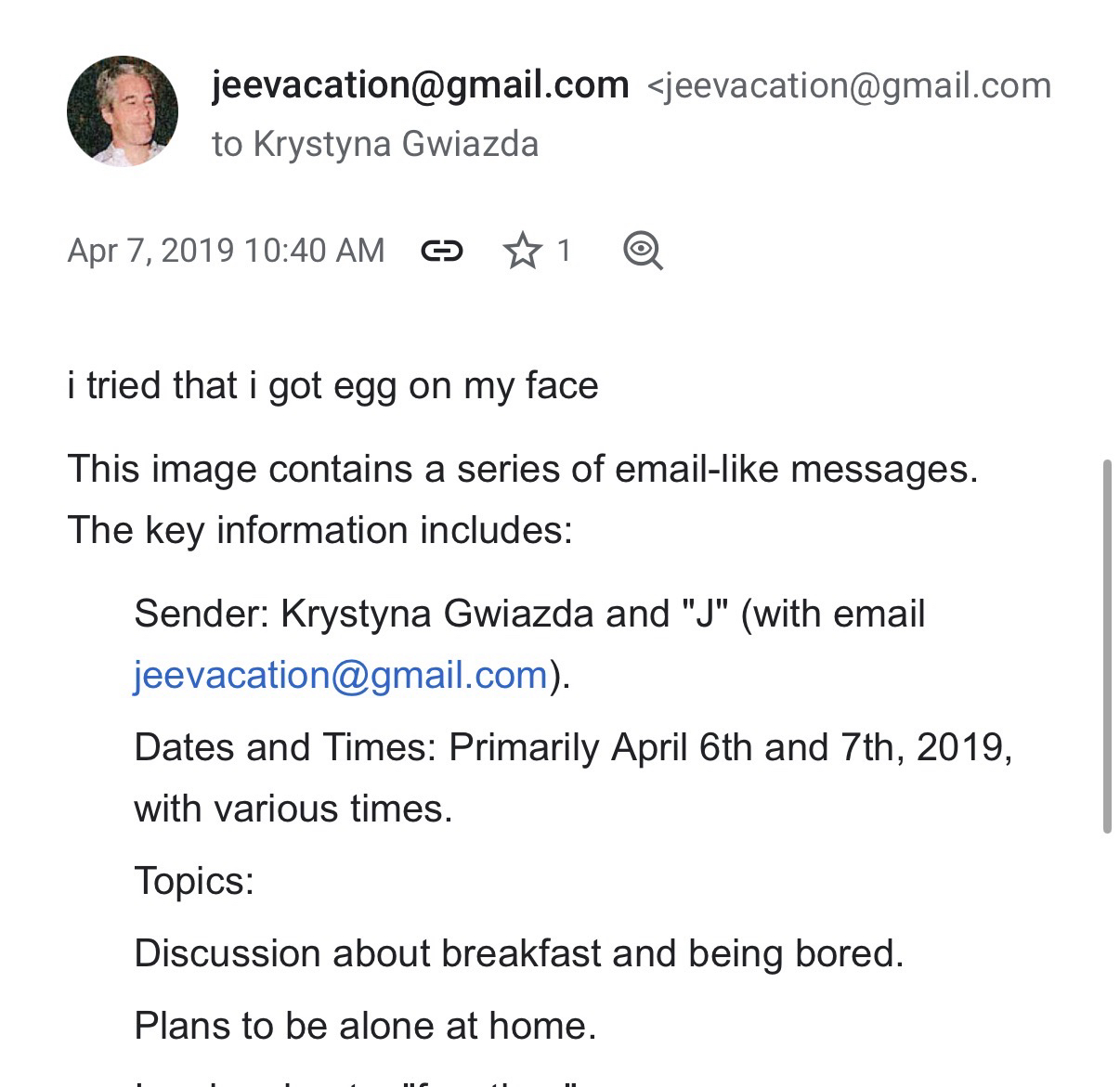Image resolution: width=1120 pixels, height=1087 pixels.
Task: Click the "with various times." text
Action: tap(293, 809)
